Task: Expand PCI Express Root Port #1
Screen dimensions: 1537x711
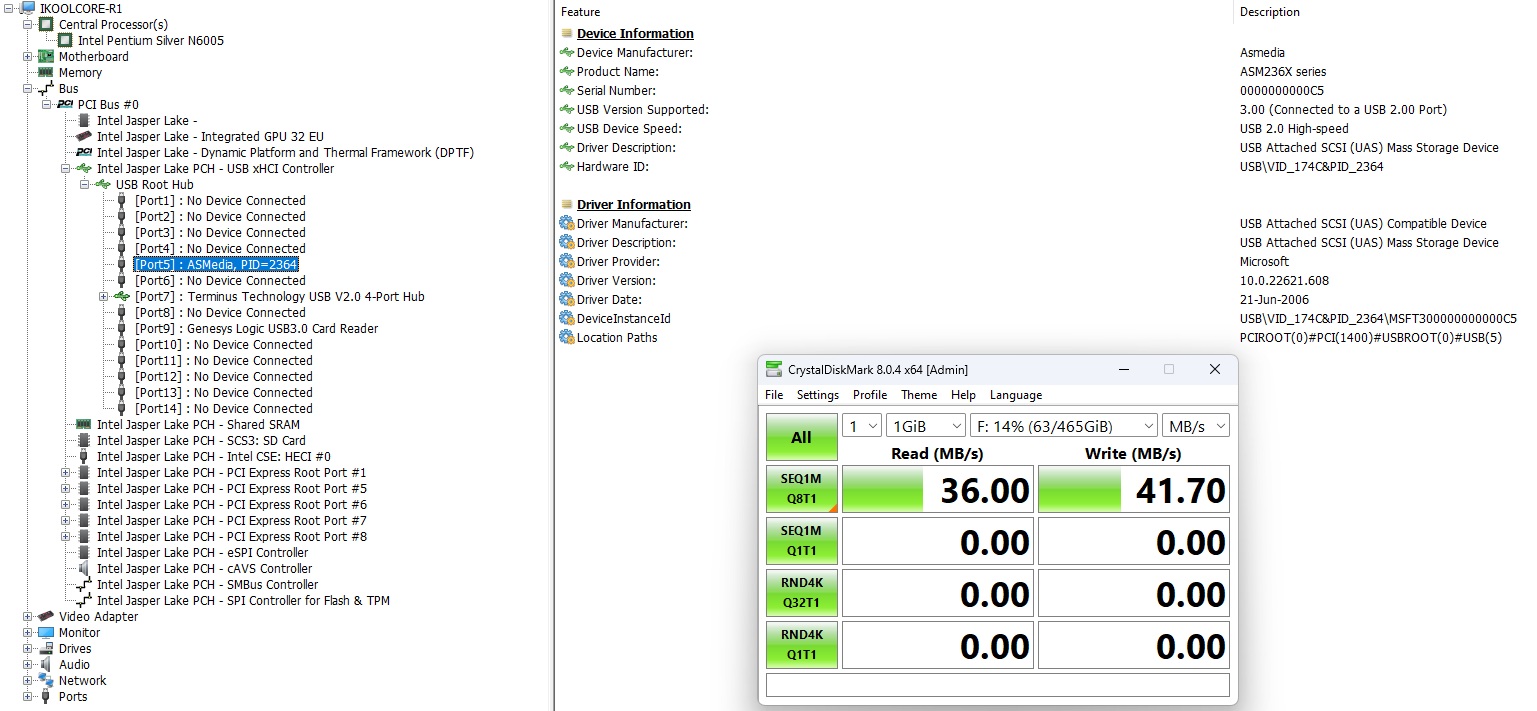Action: tap(66, 472)
